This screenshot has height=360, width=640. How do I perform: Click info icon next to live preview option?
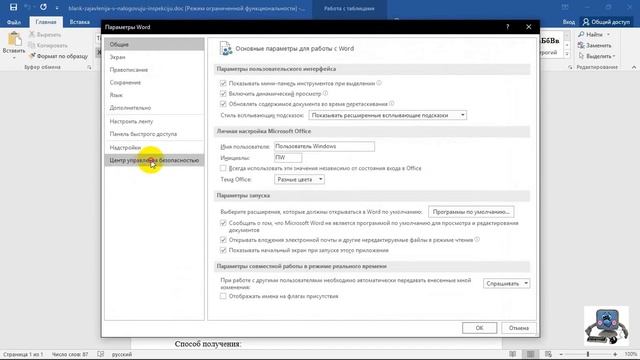tap(325, 93)
